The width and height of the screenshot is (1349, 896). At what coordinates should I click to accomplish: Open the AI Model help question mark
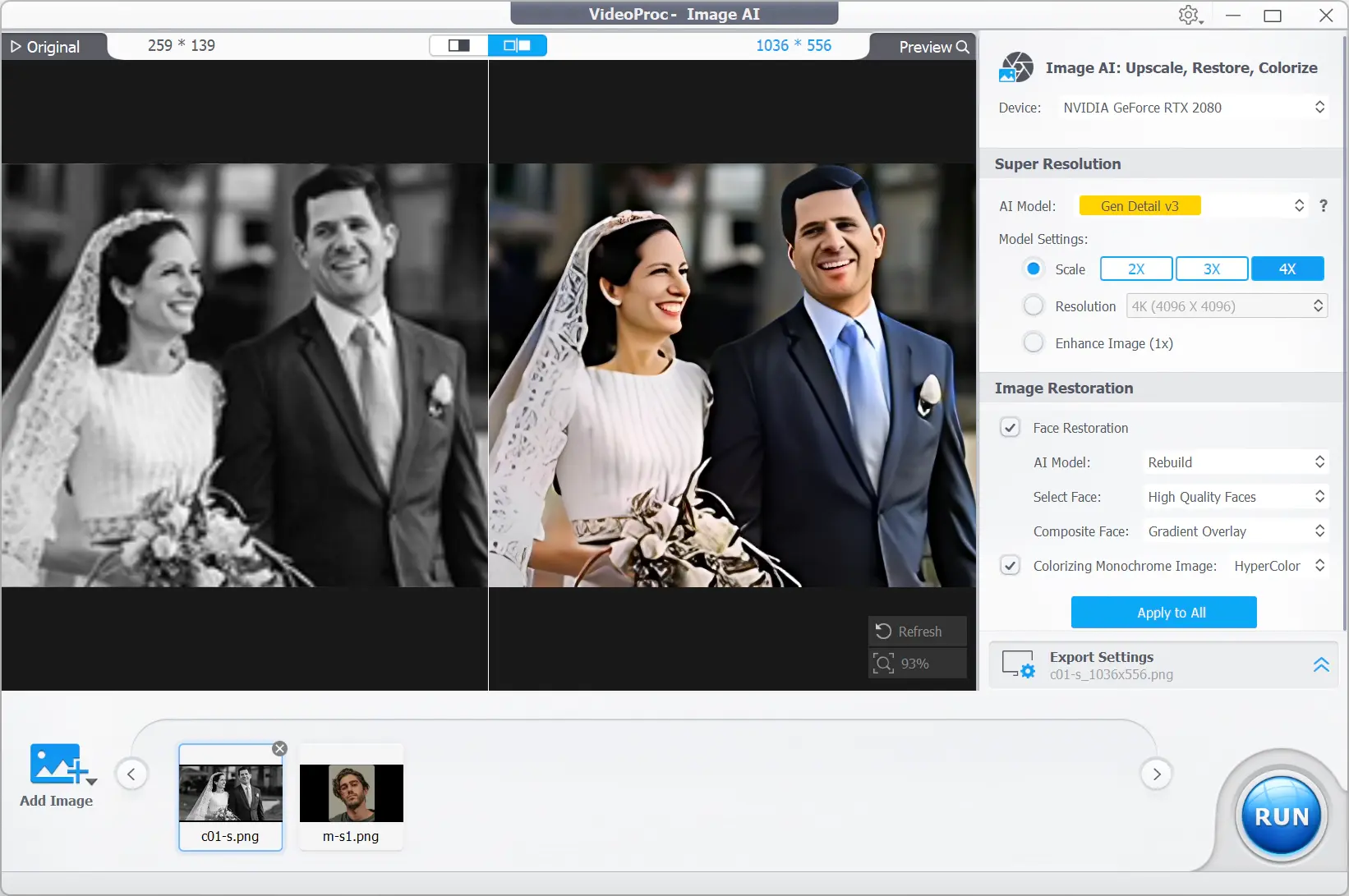click(x=1323, y=206)
